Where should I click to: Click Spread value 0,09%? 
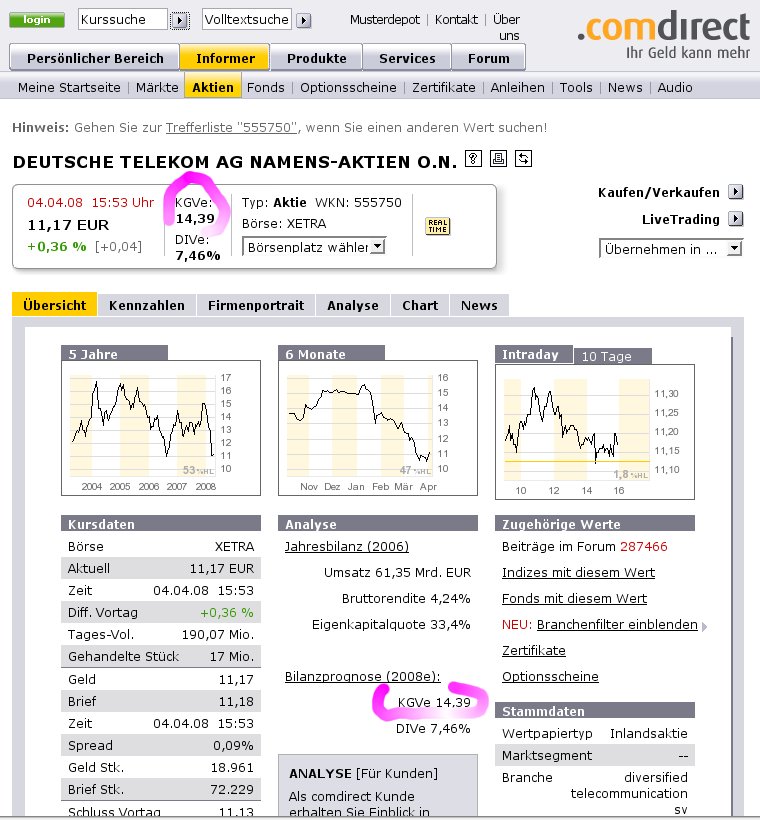233,745
